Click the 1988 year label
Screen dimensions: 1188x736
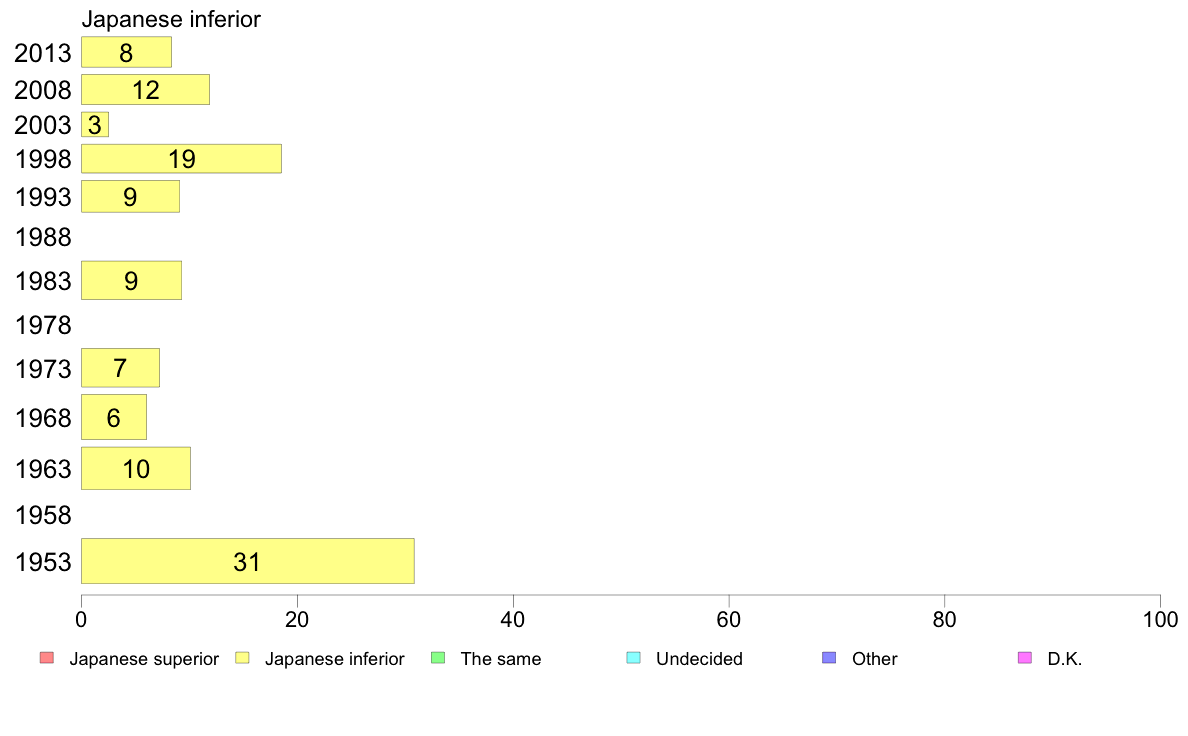(x=43, y=237)
